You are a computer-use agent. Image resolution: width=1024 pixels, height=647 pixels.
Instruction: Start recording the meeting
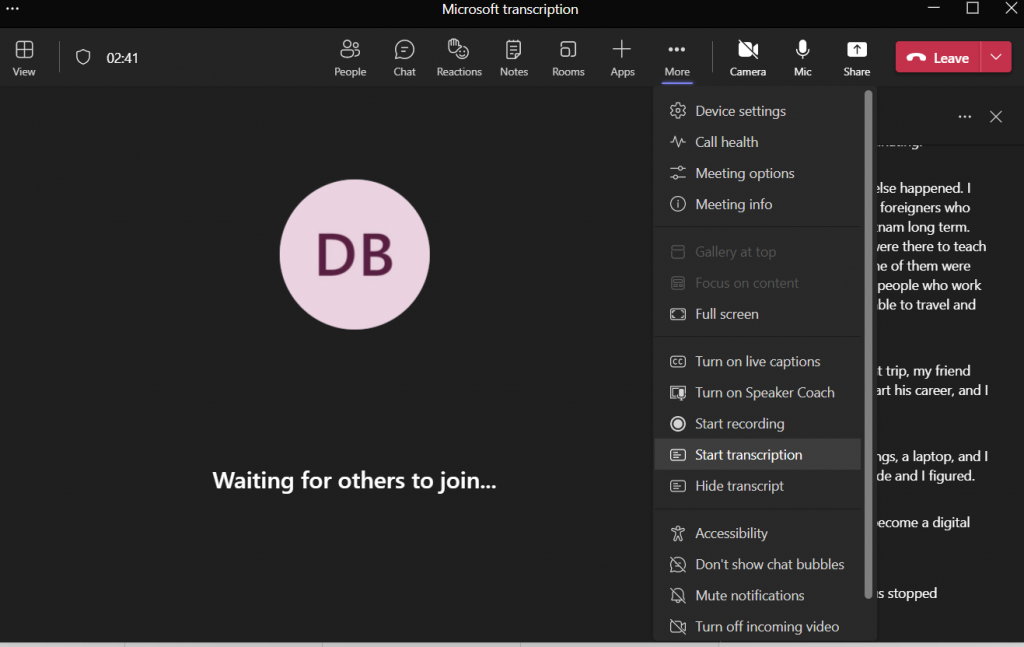(x=758, y=424)
